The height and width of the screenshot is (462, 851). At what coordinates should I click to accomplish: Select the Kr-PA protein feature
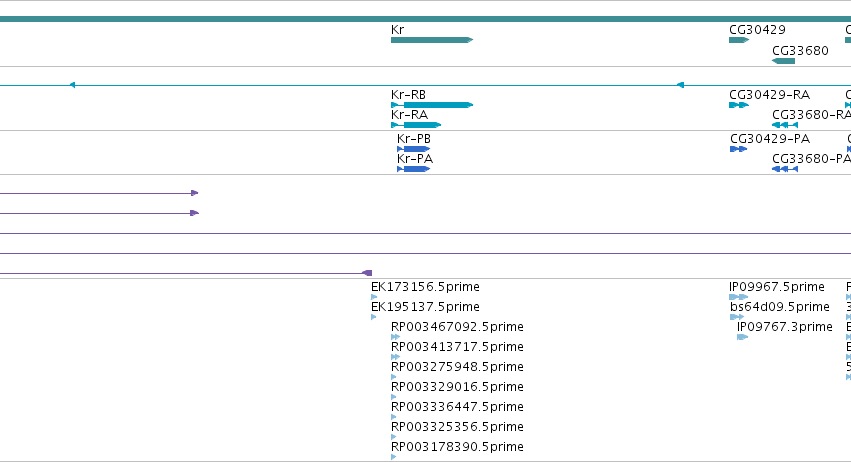click(414, 169)
